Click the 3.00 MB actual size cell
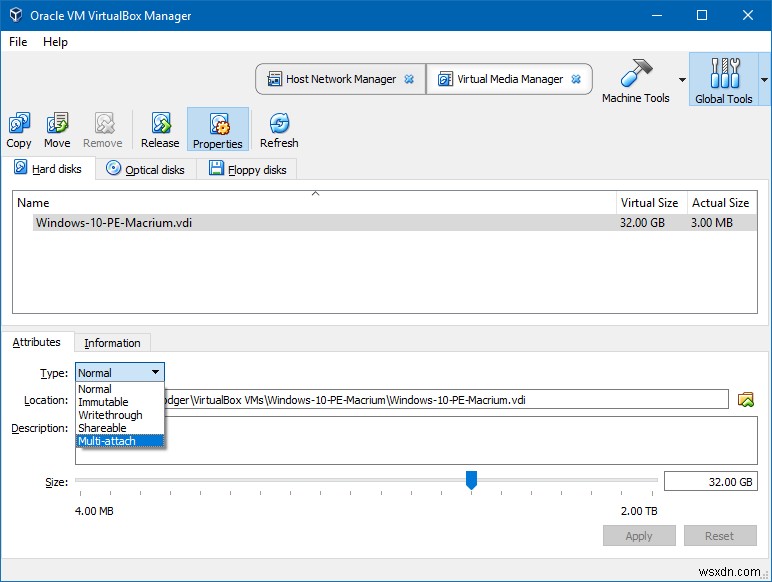The height and width of the screenshot is (582, 772). (x=712, y=223)
